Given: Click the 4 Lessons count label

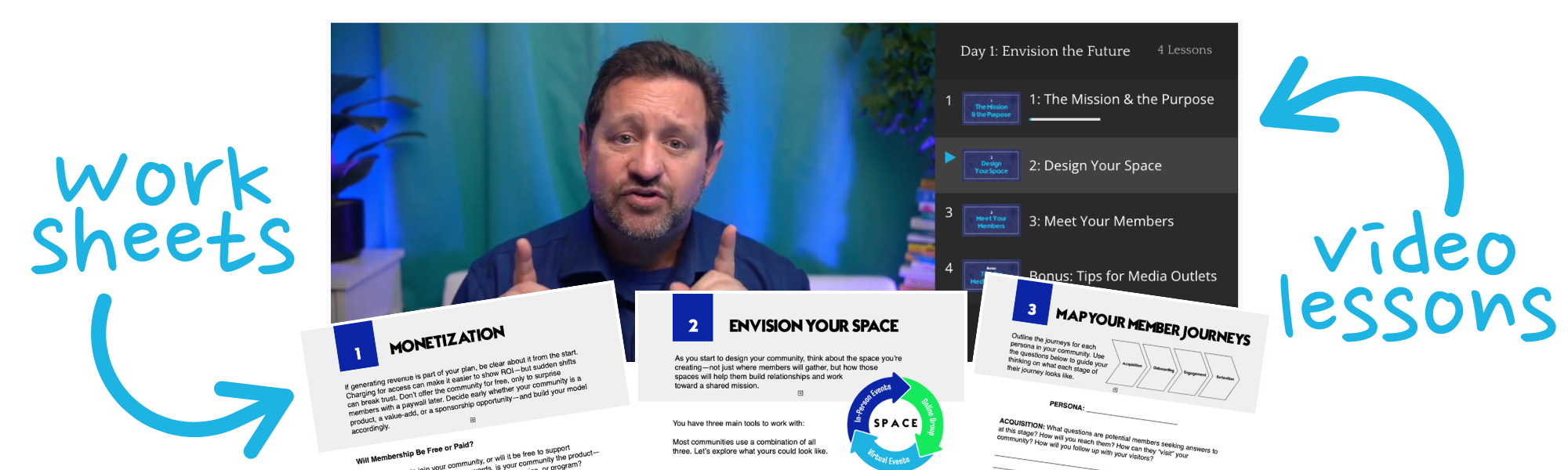Looking at the screenshot, I should click(x=1185, y=50).
